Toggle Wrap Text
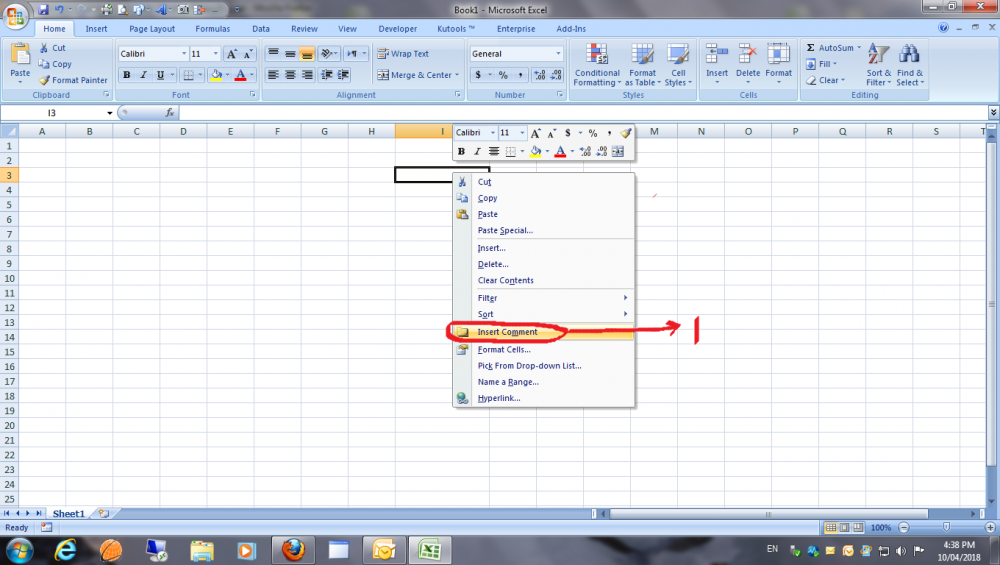Screen dimensions: 1000x565 pos(403,54)
